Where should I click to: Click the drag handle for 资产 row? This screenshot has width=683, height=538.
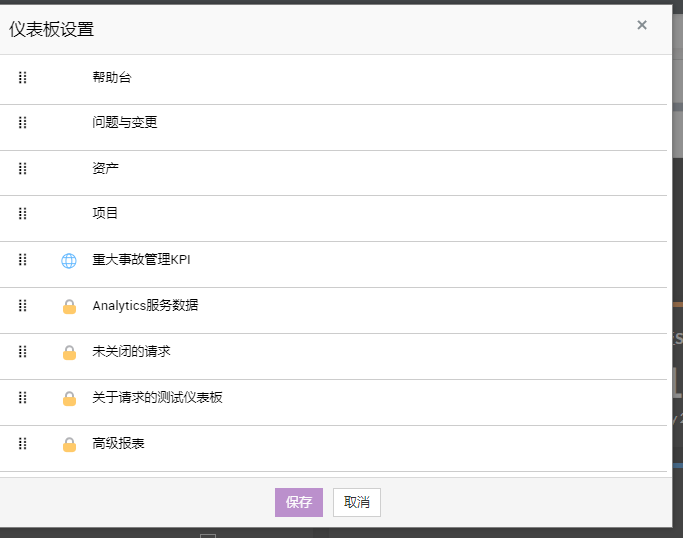[x=23, y=169]
